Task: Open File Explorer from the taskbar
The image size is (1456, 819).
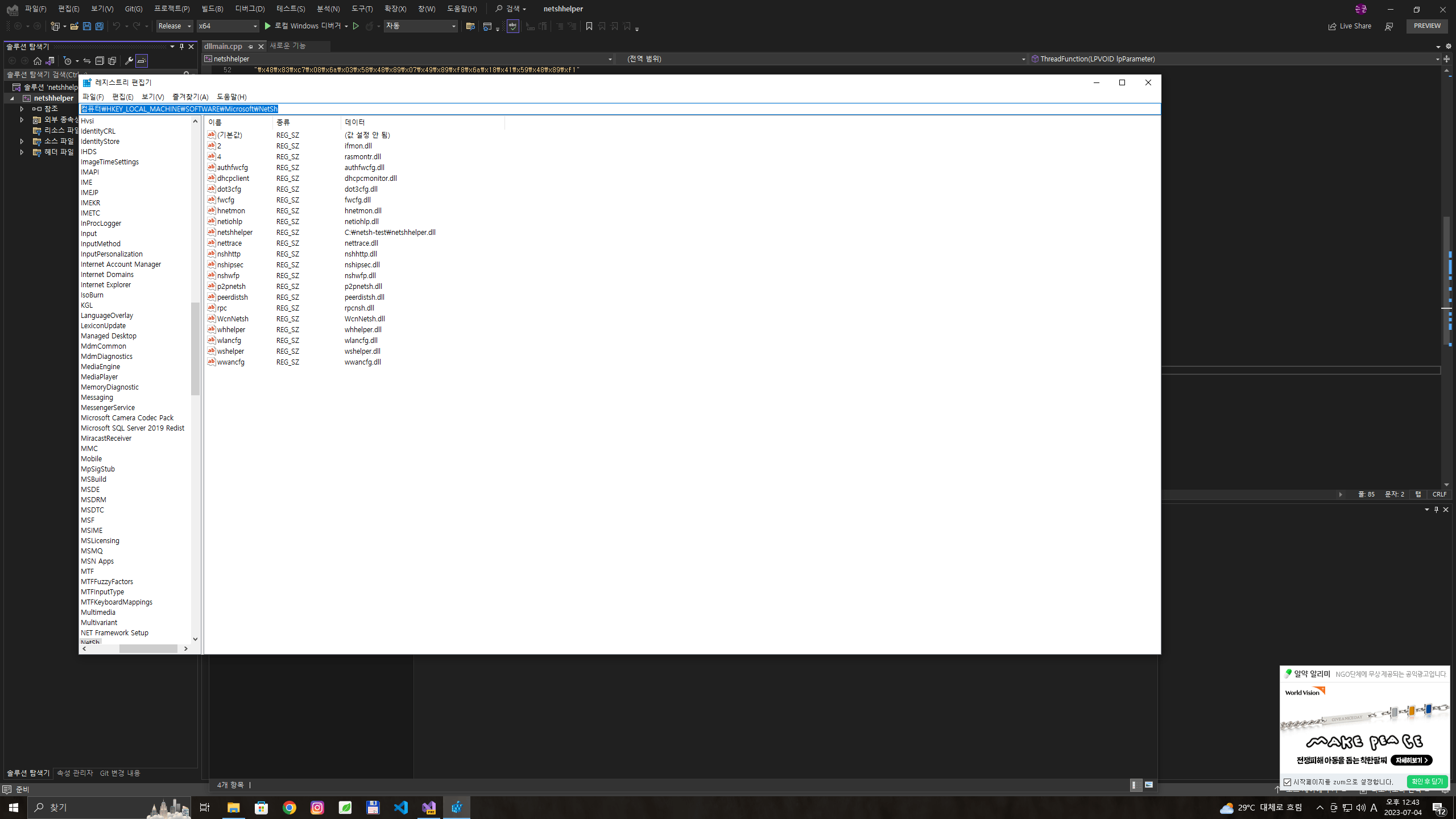Action: 233,807
